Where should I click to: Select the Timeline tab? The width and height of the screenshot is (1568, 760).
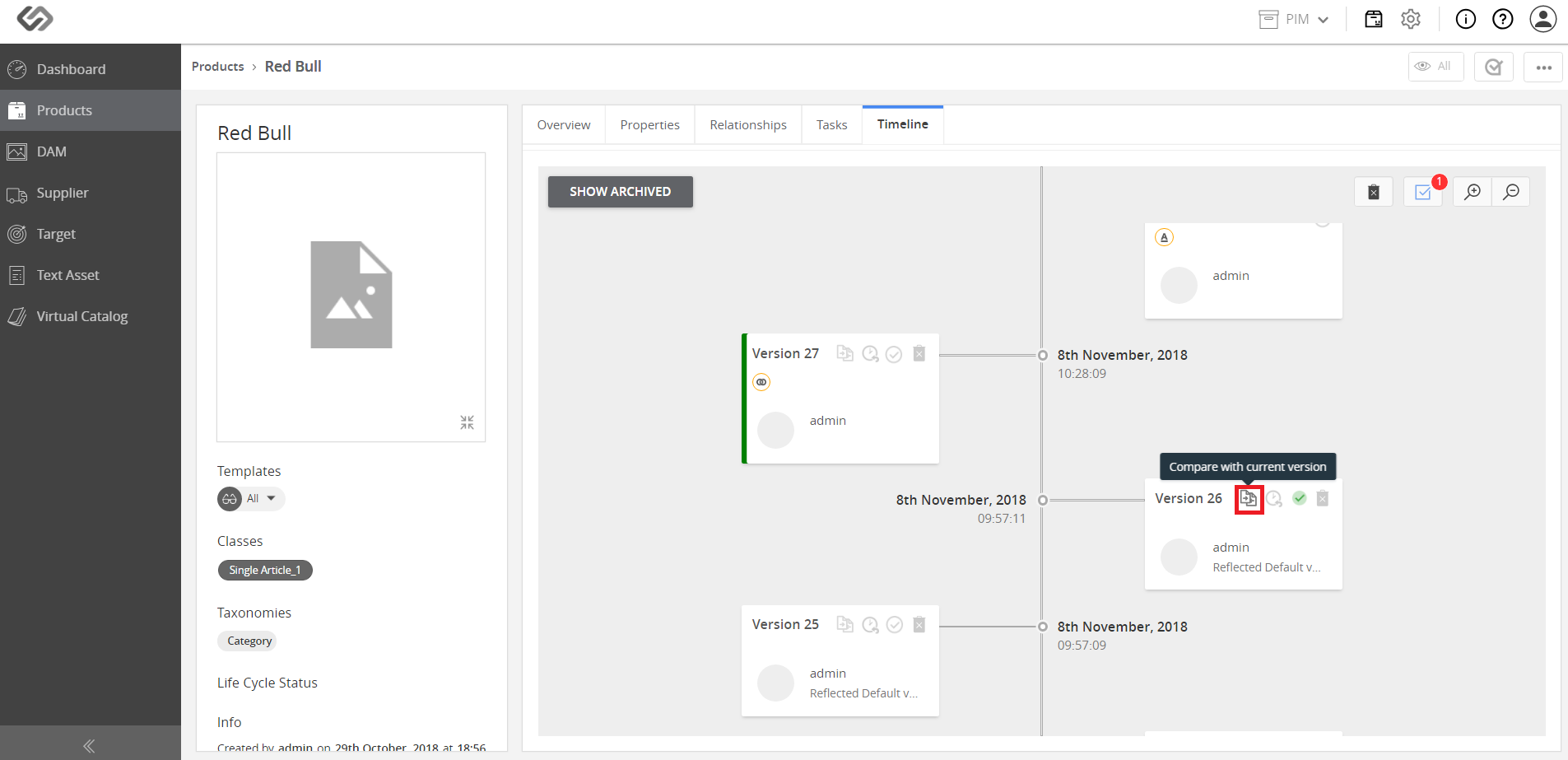point(903,124)
